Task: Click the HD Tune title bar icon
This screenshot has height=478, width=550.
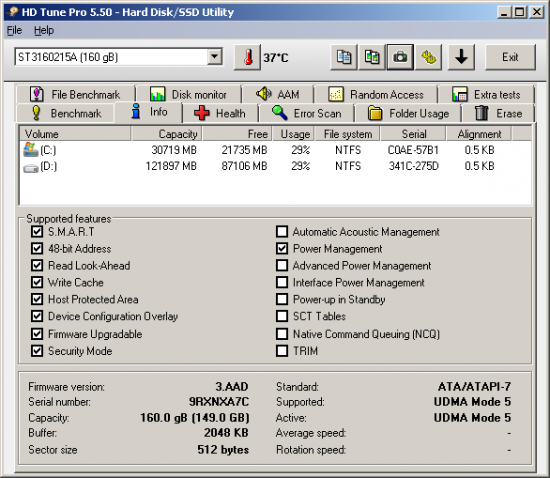Action: pos(13,12)
